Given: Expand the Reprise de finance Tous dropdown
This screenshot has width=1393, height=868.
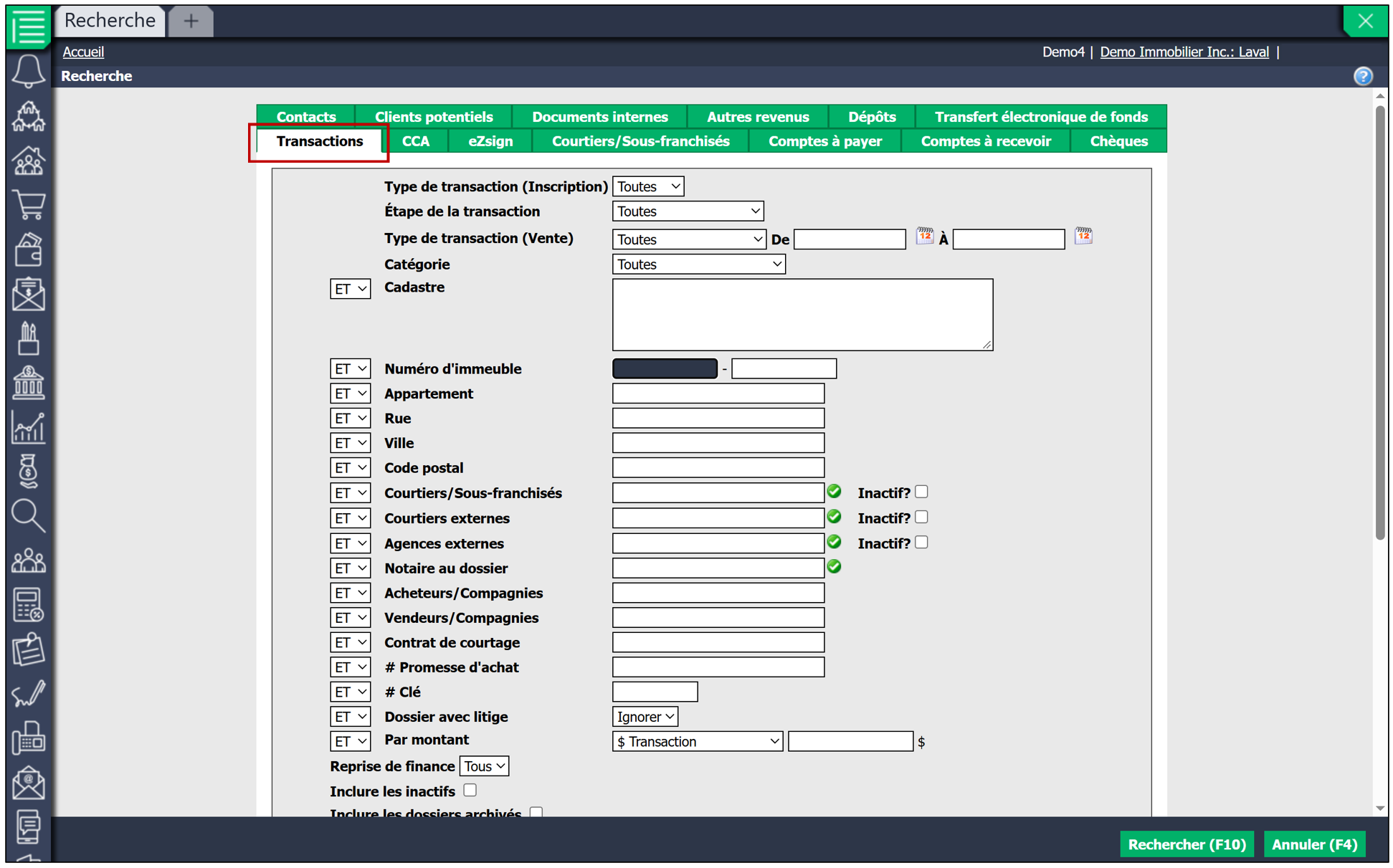Looking at the screenshot, I should pos(484,766).
